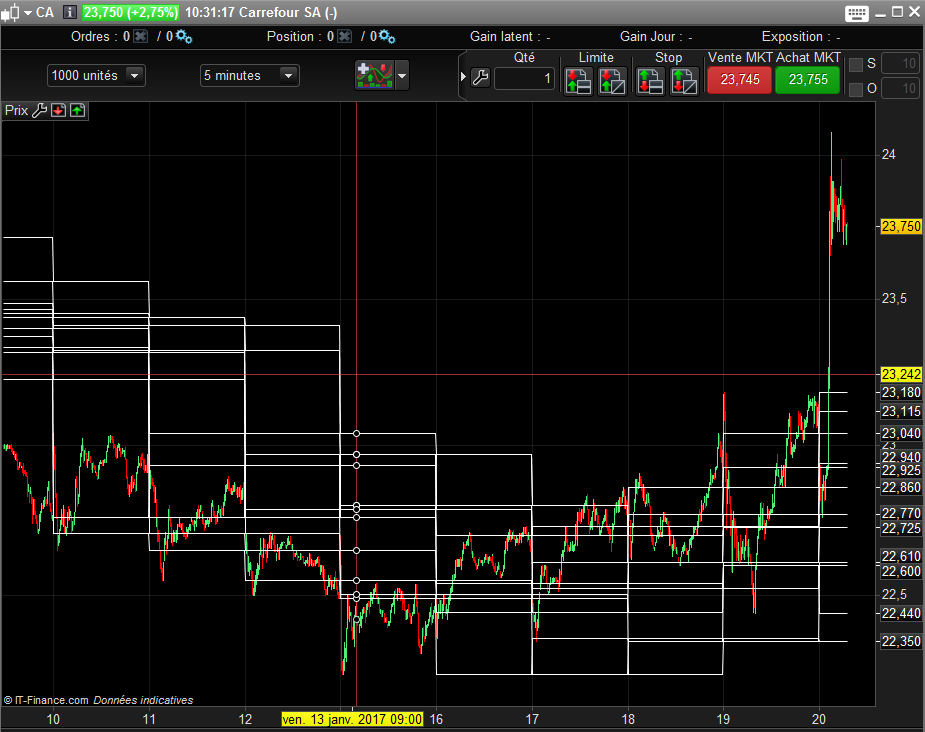Viewport: 925px width, 732px height.
Task: Close position using the Position X icon
Action: tap(345, 37)
